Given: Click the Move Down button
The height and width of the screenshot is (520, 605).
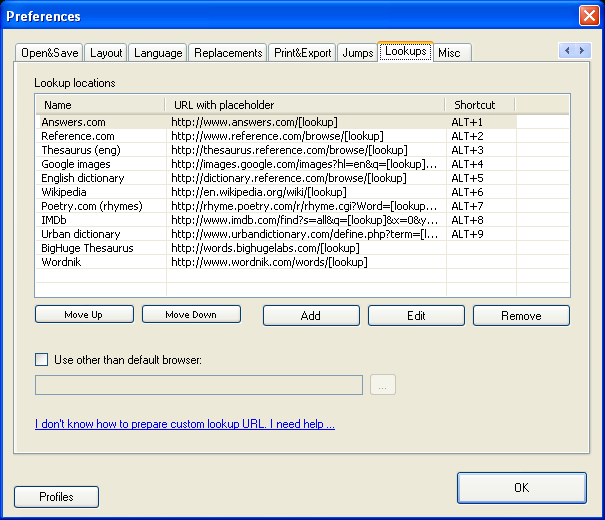Looking at the screenshot, I should pos(191,314).
